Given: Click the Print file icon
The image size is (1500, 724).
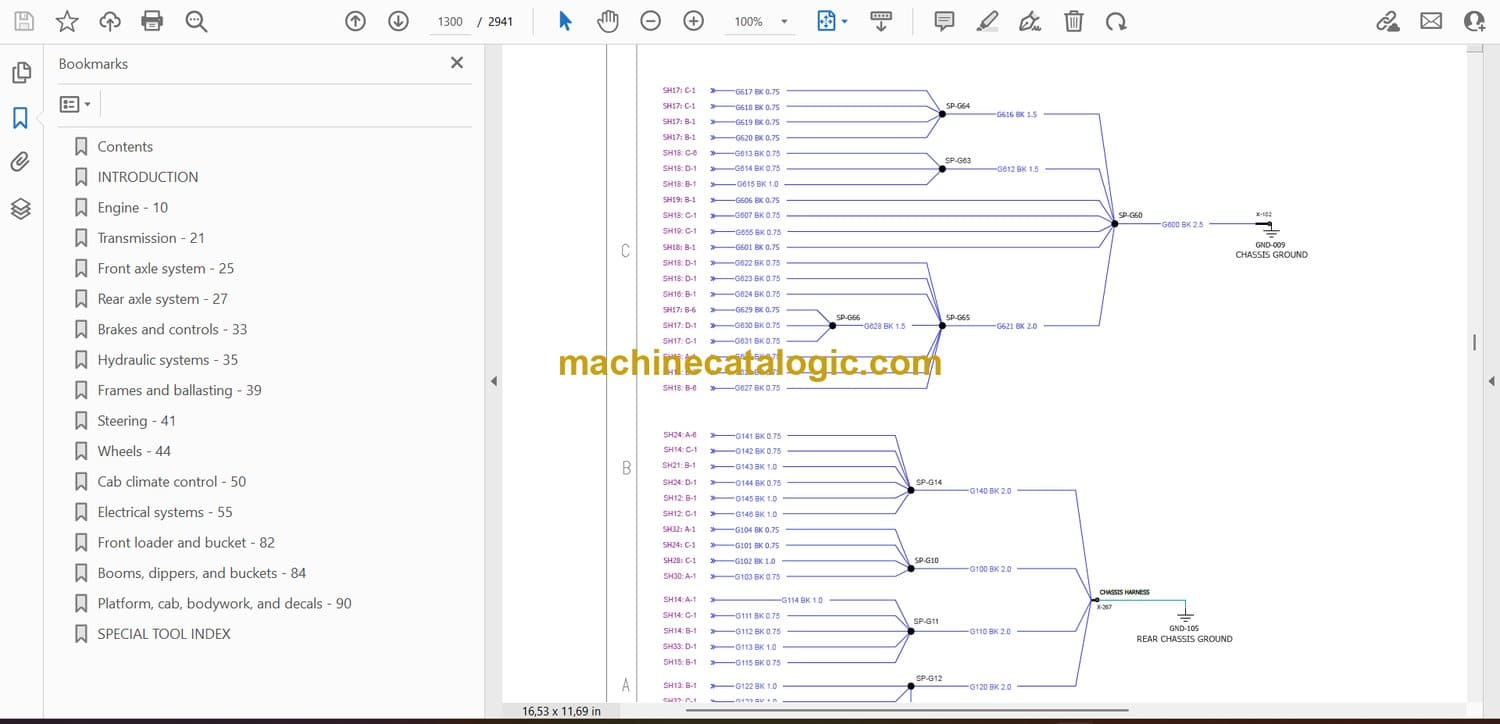Looking at the screenshot, I should coord(152,21).
